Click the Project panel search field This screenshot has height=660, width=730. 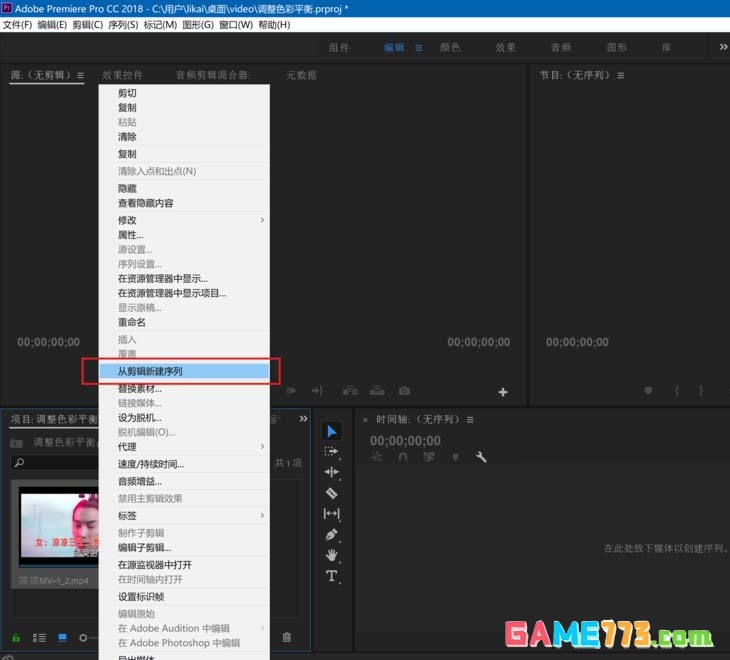point(55,463)
